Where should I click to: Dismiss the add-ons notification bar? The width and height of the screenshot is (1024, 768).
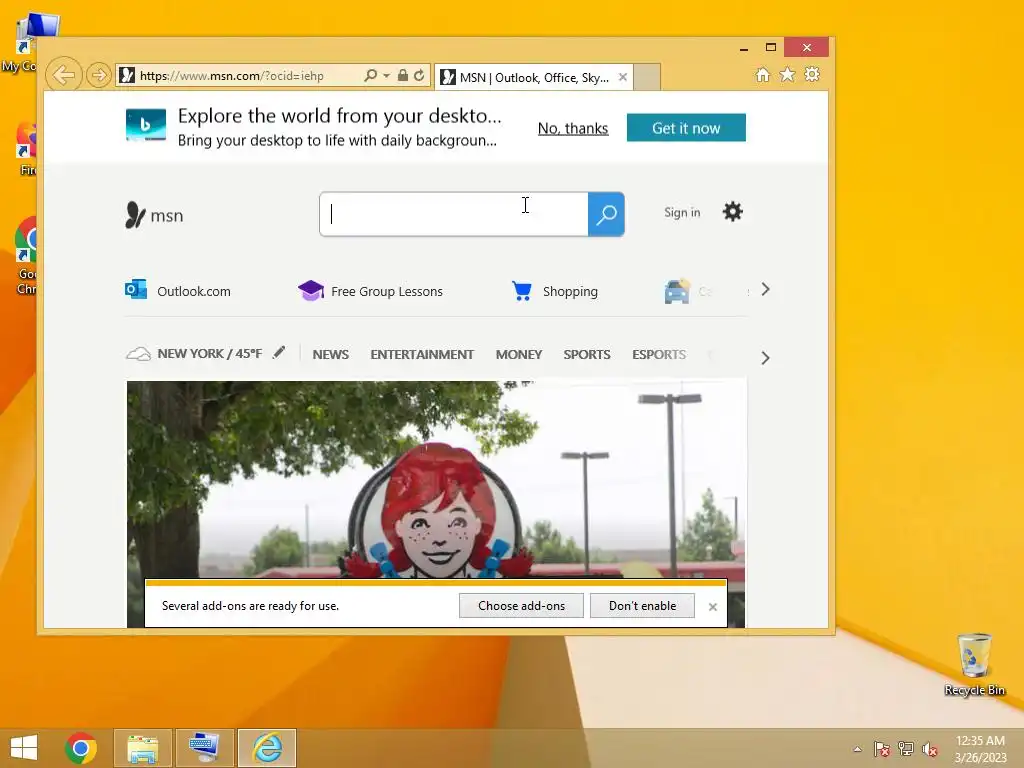[x=712, y=607]
